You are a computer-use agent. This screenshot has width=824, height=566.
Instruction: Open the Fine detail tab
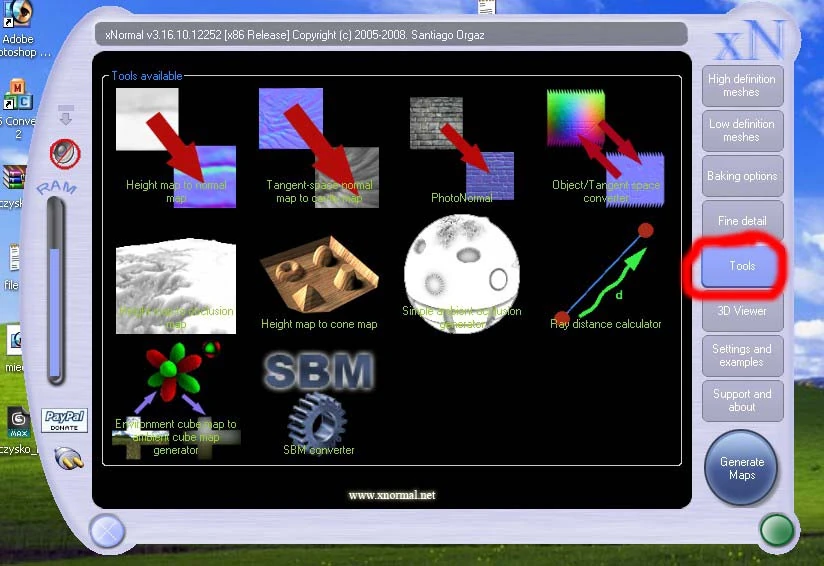742,221
